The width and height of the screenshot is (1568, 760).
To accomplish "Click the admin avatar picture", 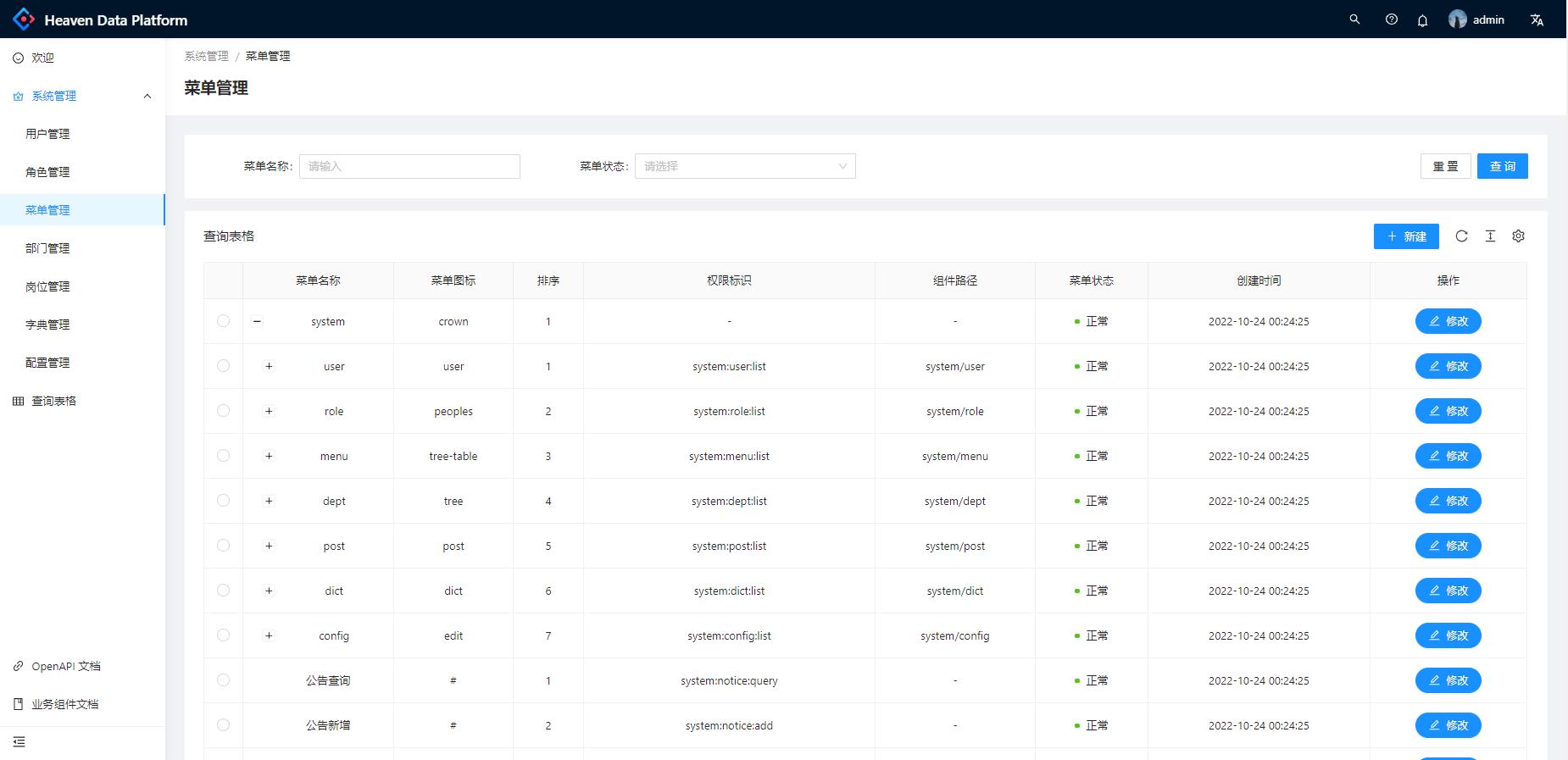I will pyautogui.click(x=1457, y=19).
